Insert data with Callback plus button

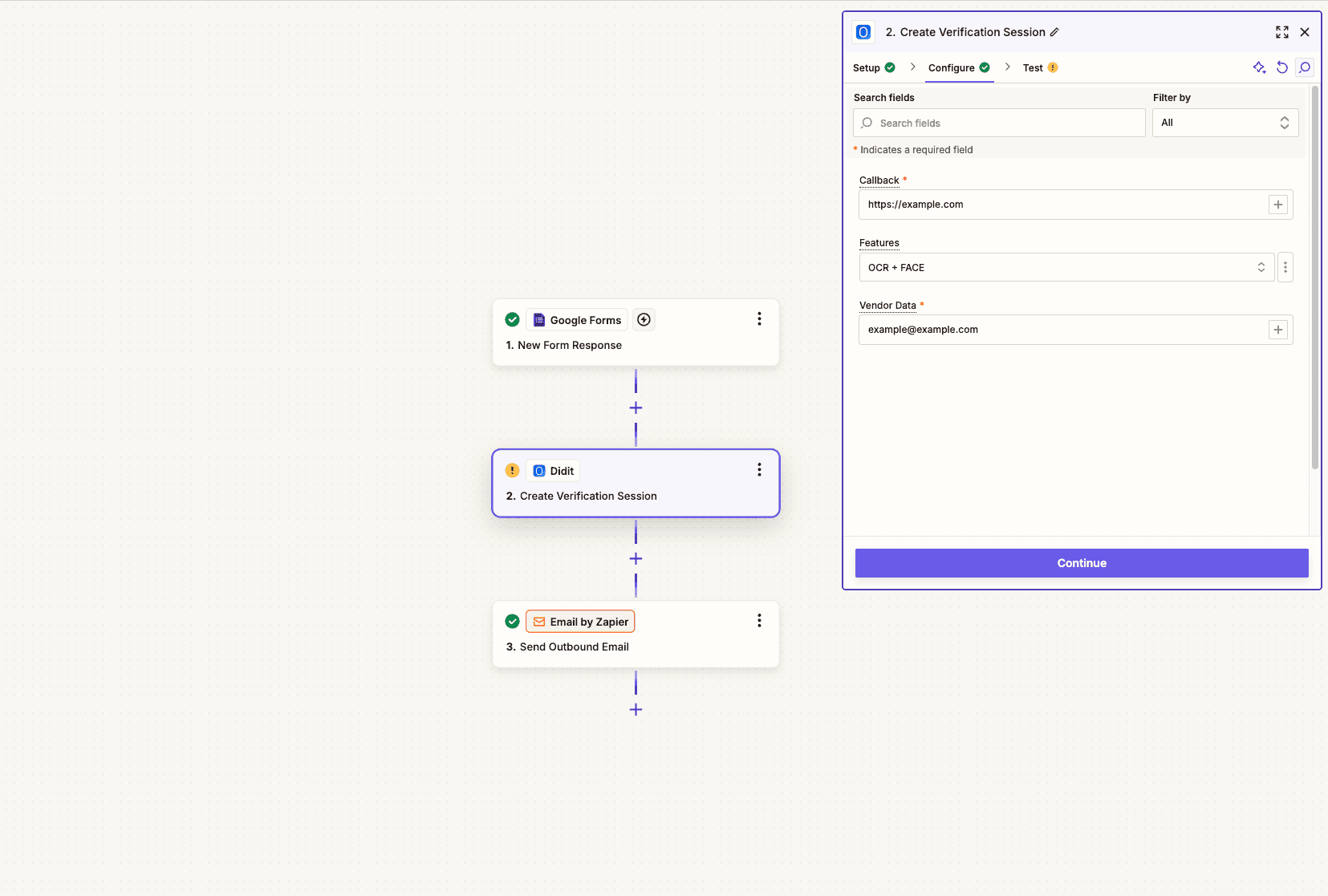click(x=1278, y=205)
